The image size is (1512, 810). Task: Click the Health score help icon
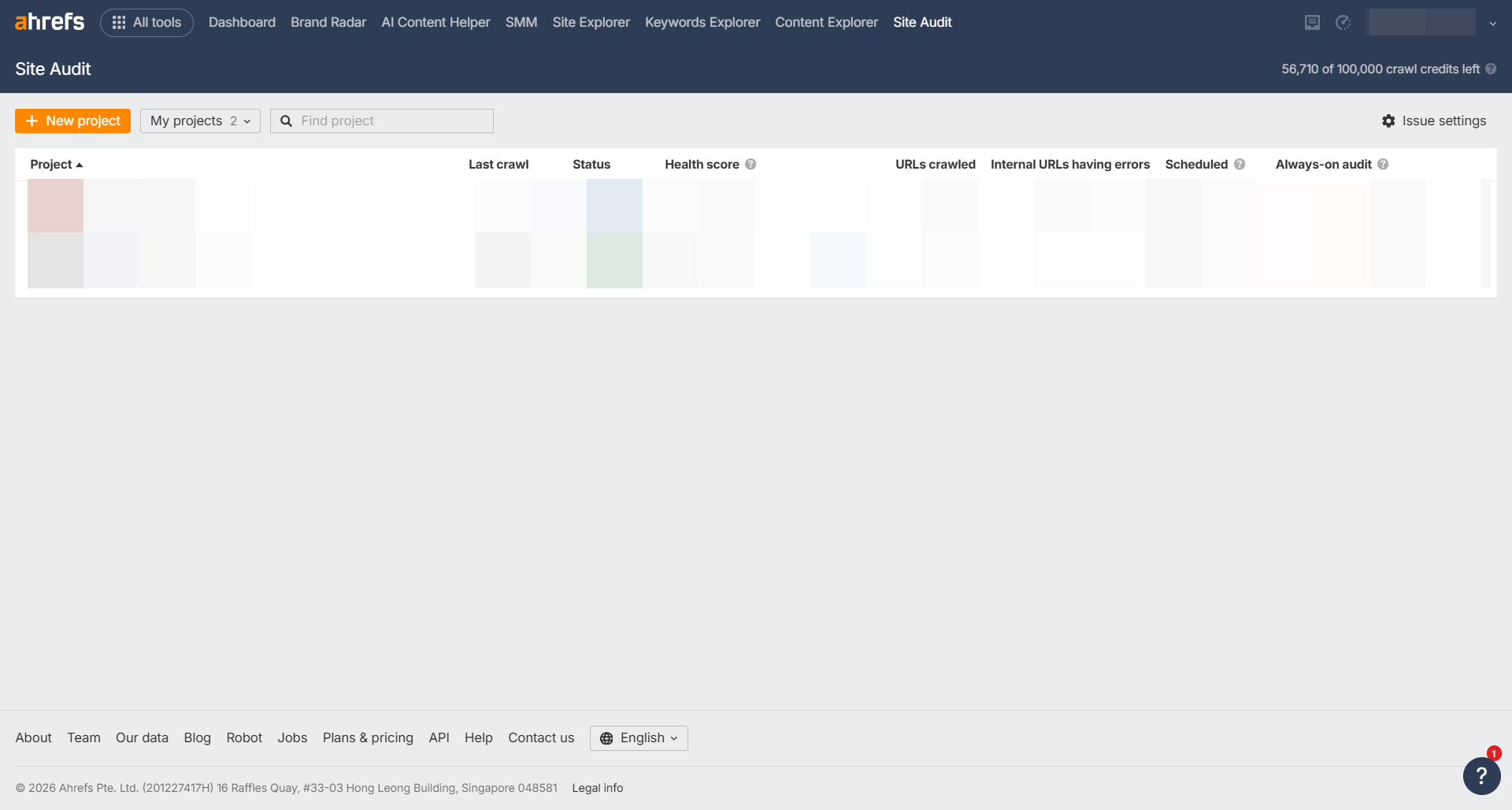pyautogui.click(x=750, y=164)
